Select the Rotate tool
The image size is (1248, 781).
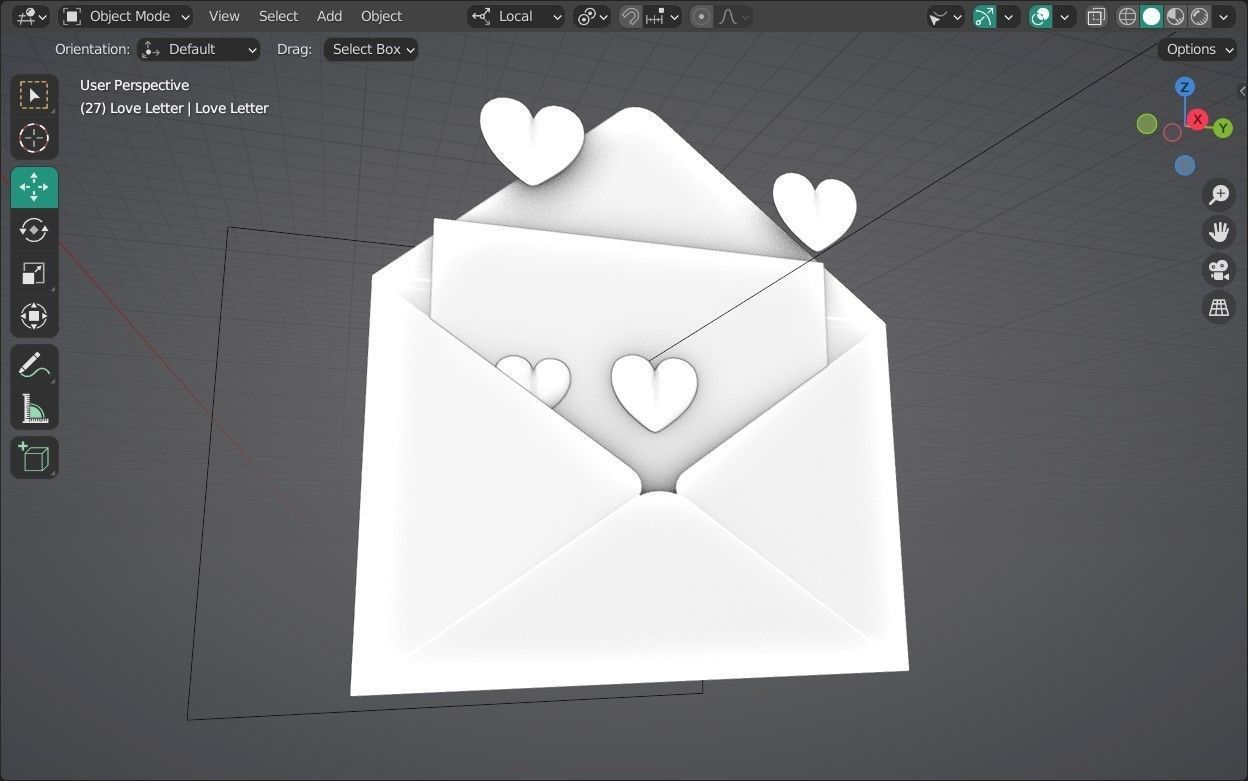[x=34, y=230]
